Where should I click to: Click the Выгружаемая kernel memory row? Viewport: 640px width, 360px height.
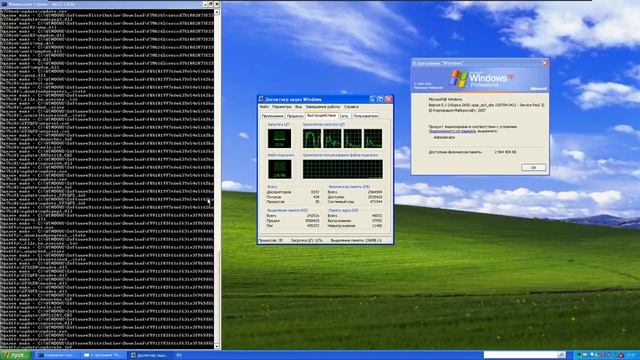[355, 220]
